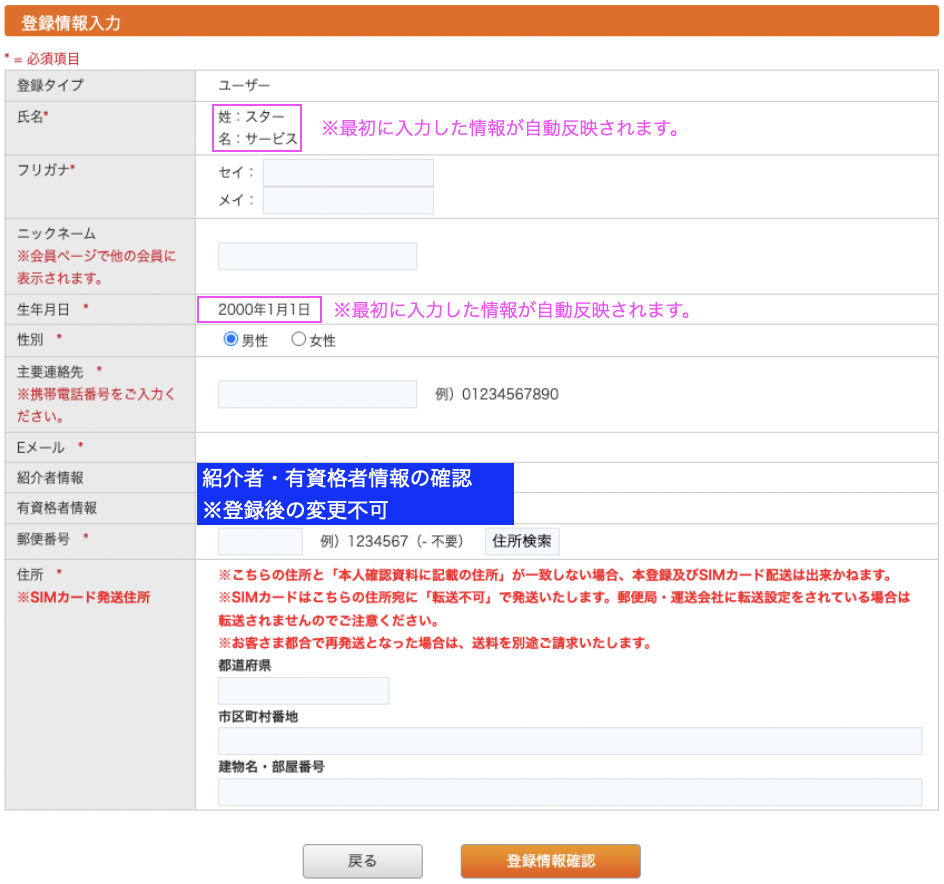Click the Eメール row label
Screen dimensions: 944x884
pos(40,447)
